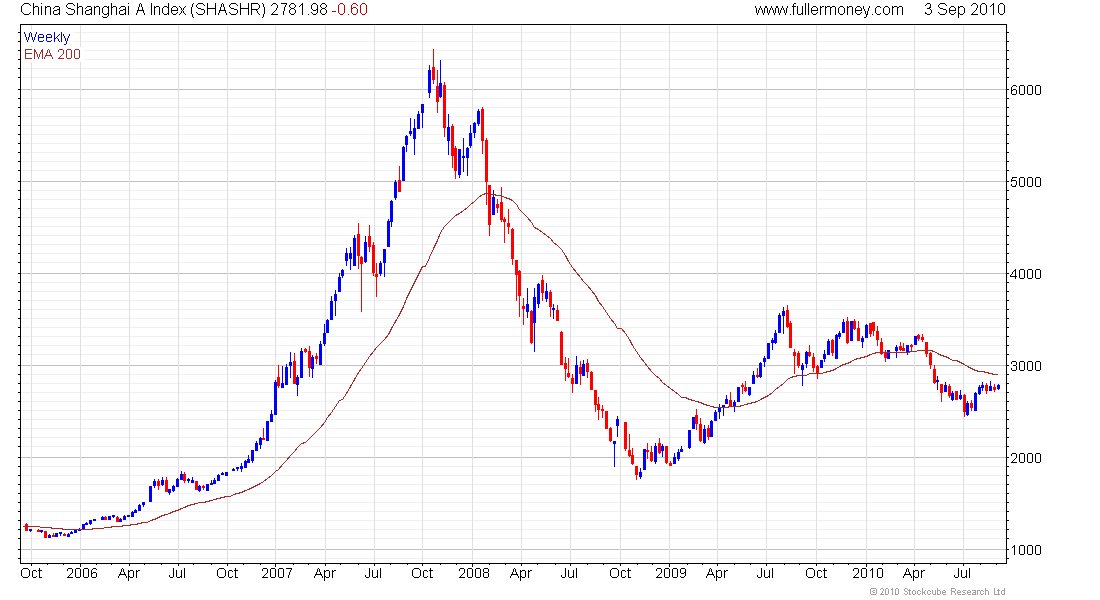
Task: Open the www.fullermoney.com address text
Action: point(829,10)
